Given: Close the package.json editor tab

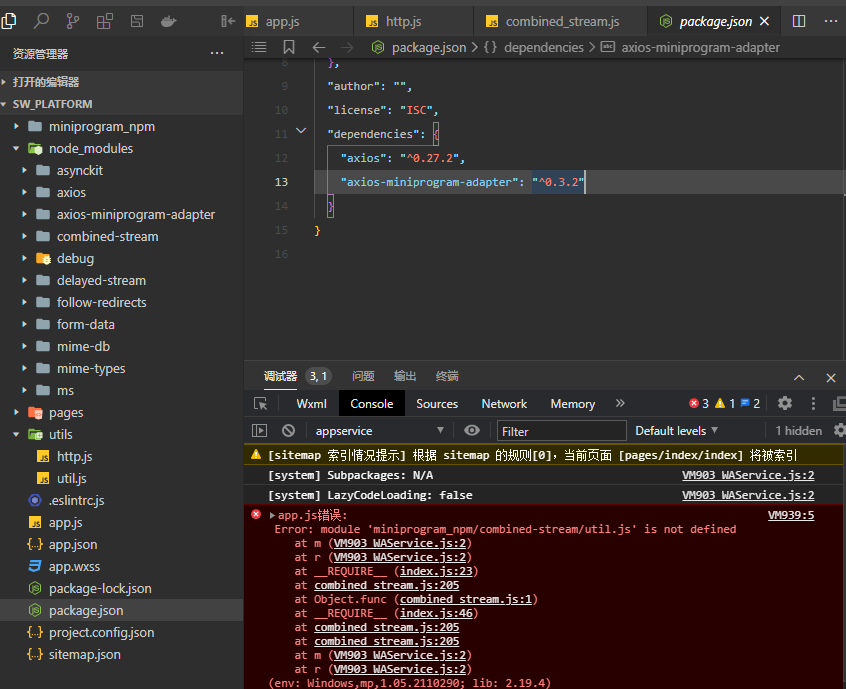Looking at the screenshot, I should click(765, 21).
